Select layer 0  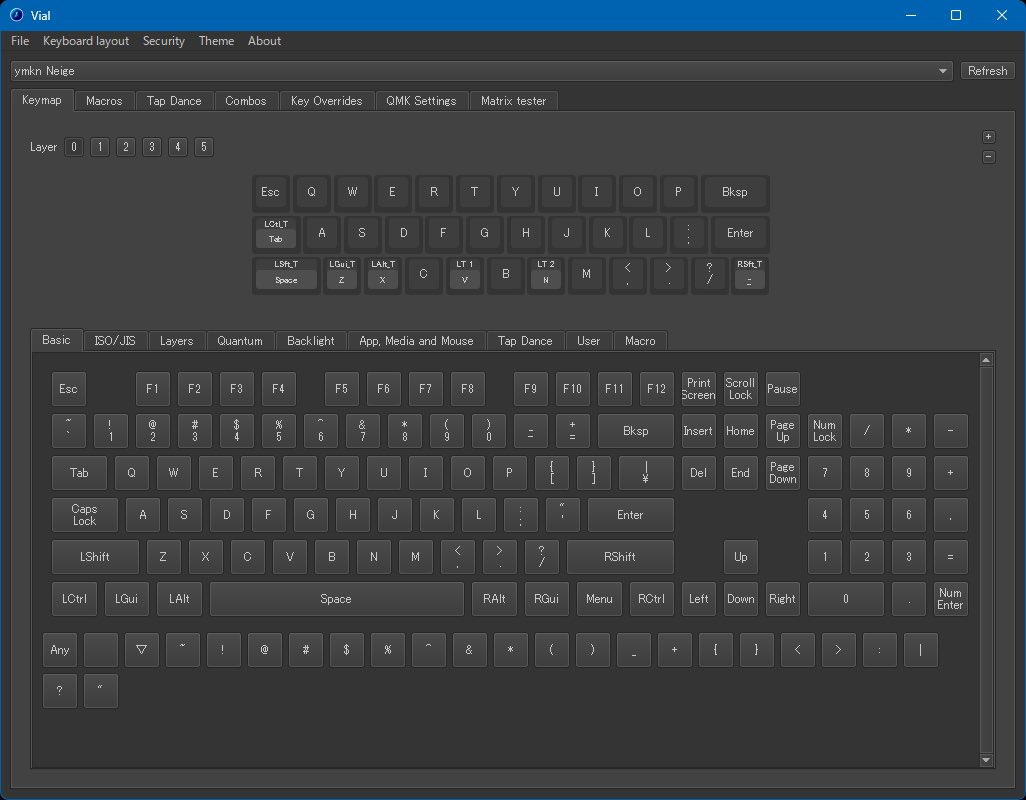[x=74, y=147]
